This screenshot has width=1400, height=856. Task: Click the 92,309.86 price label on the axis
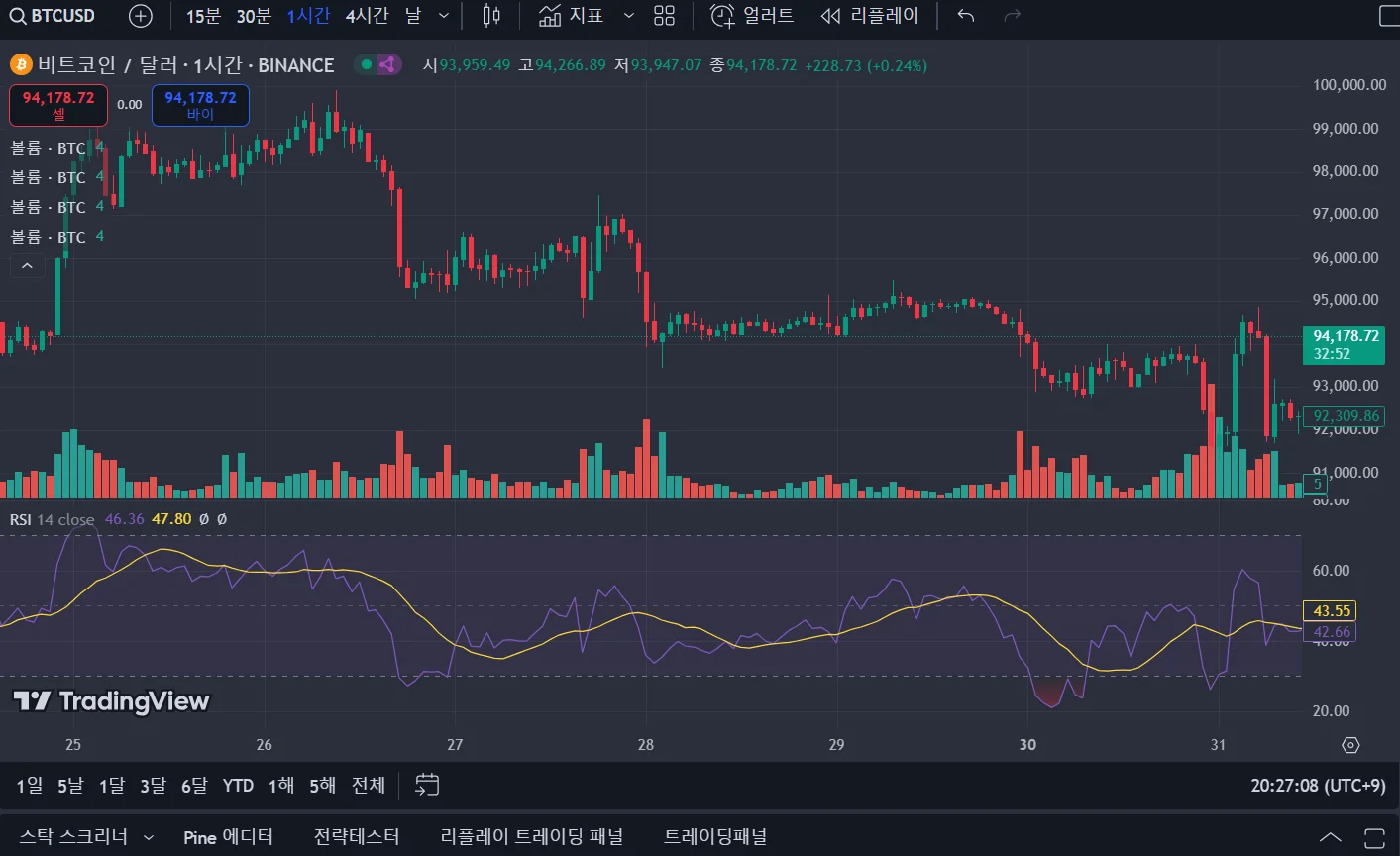pos(1344,416)
